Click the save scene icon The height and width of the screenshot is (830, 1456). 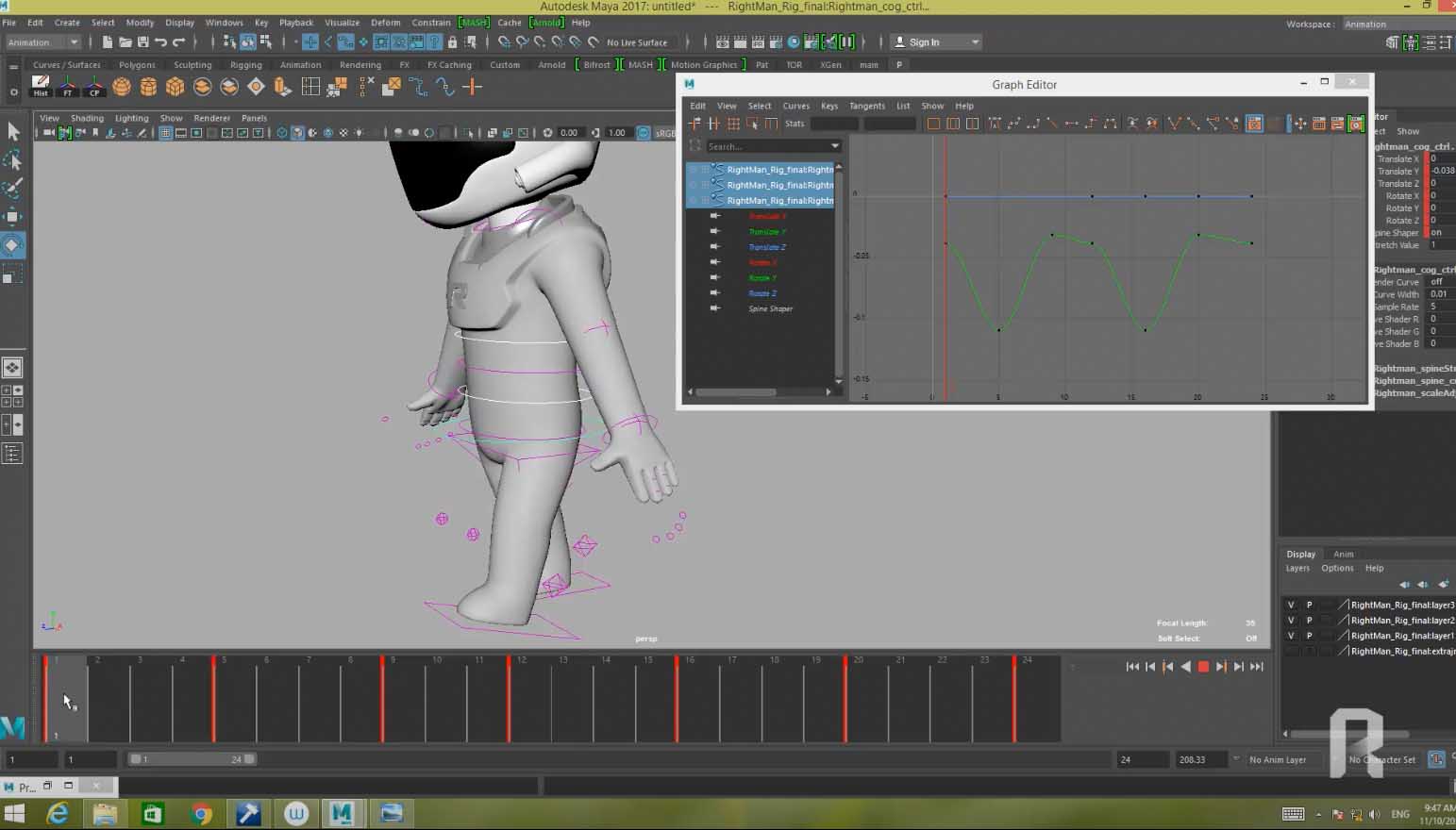142,42
